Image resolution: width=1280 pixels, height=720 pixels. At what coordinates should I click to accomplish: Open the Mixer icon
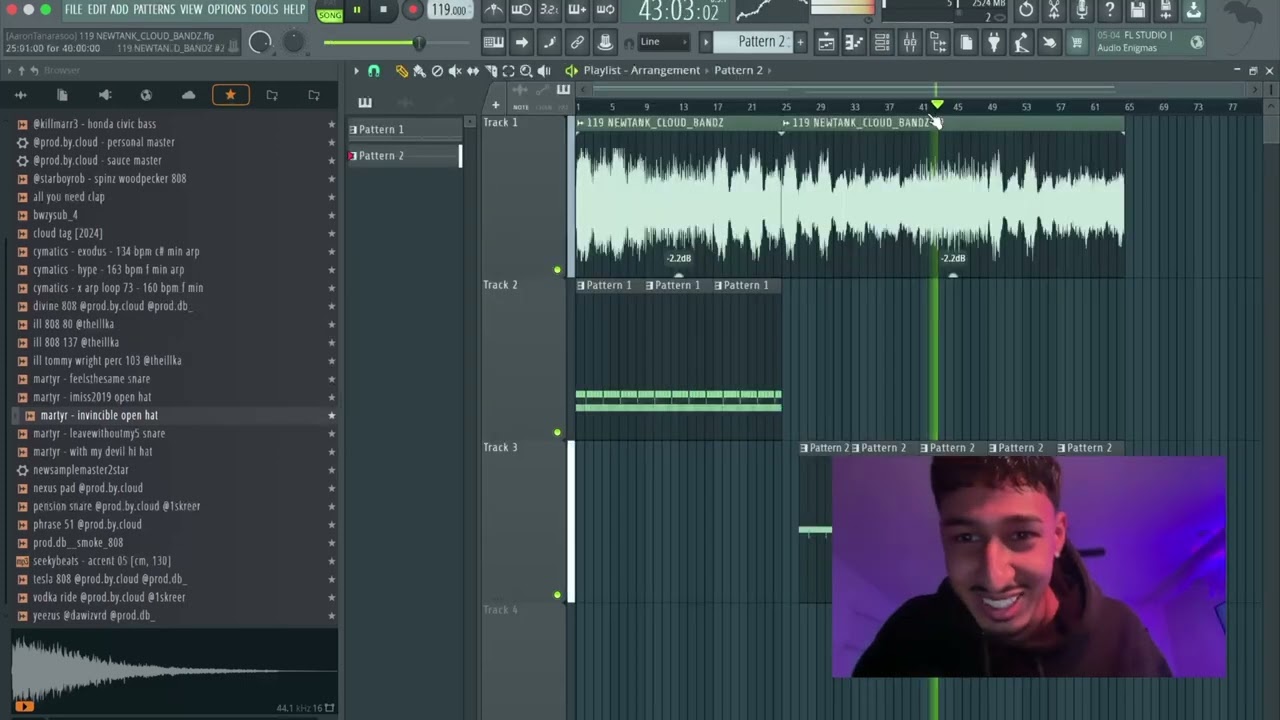(x=910, y=42)
